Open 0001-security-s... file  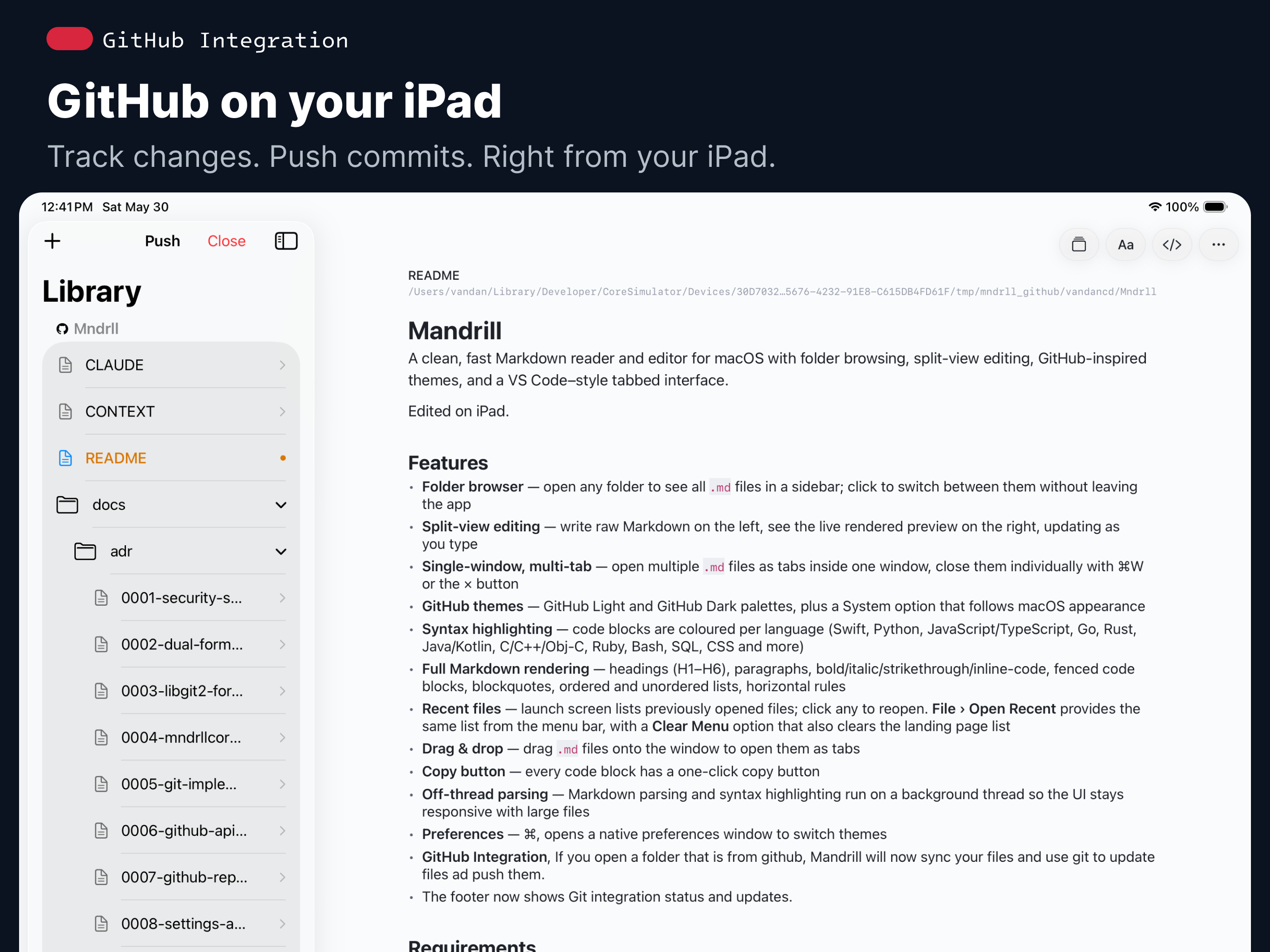171,598
